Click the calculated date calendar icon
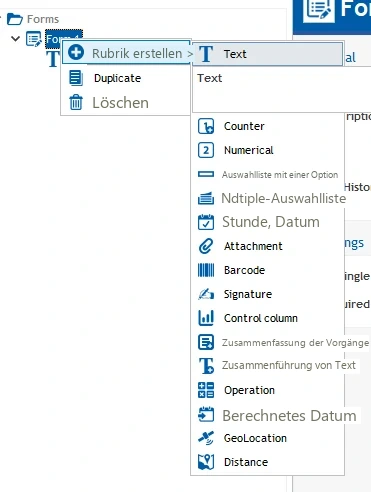Screen dimensions: 371x492 [206, 414]
